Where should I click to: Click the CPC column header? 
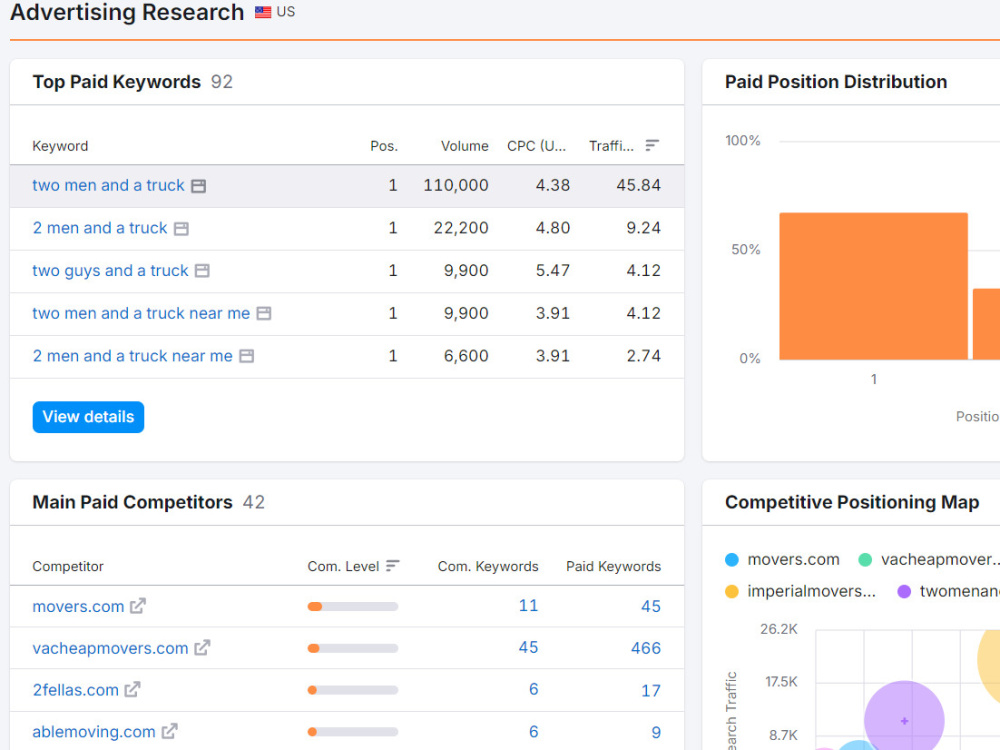pyautogui.click(x=536, y=146)
